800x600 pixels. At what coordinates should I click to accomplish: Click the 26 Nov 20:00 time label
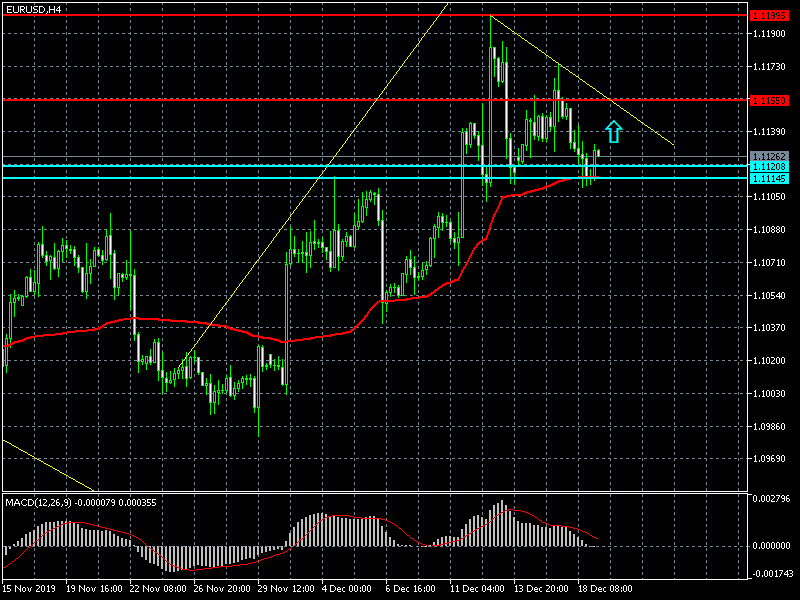pyautogui.click(x=222, y=589)
